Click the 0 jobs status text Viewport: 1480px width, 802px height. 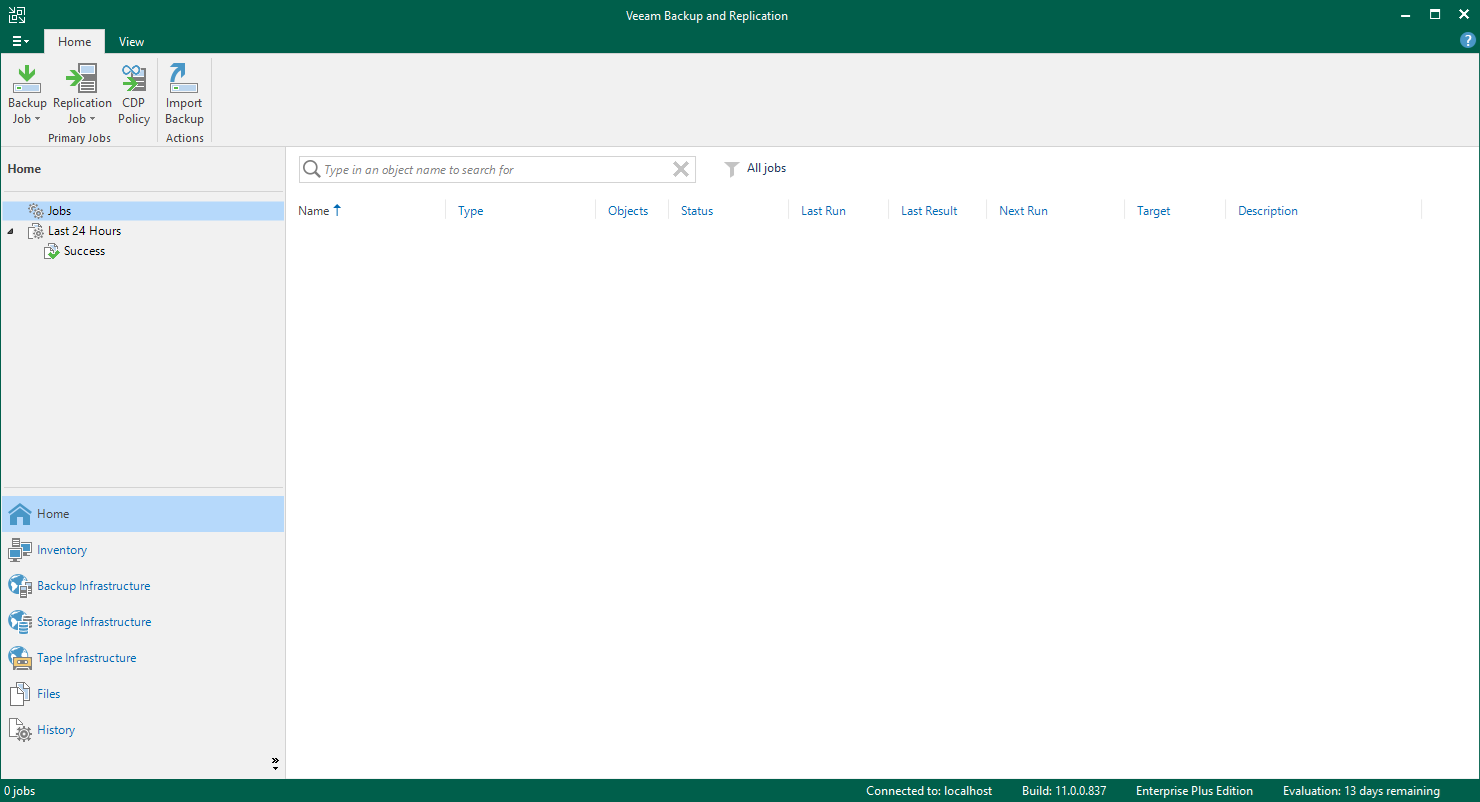click(19, 791)
